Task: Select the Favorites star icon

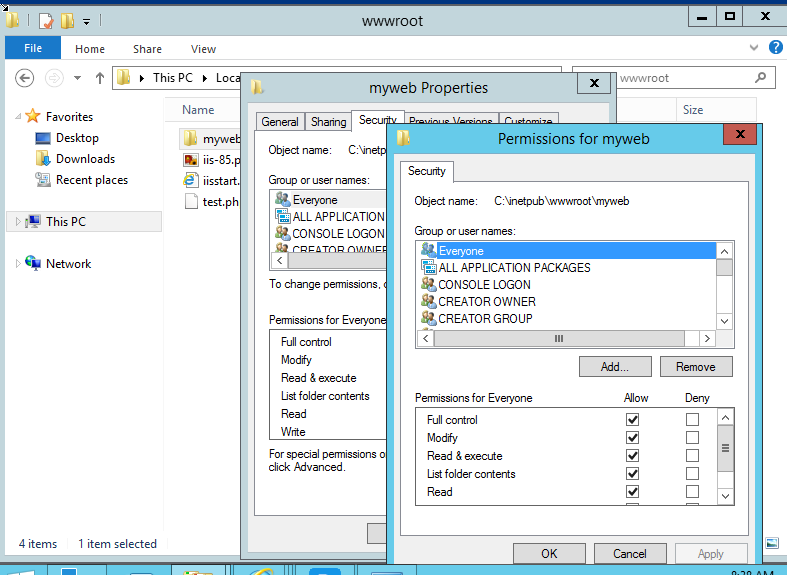Action: coord(33,116)
